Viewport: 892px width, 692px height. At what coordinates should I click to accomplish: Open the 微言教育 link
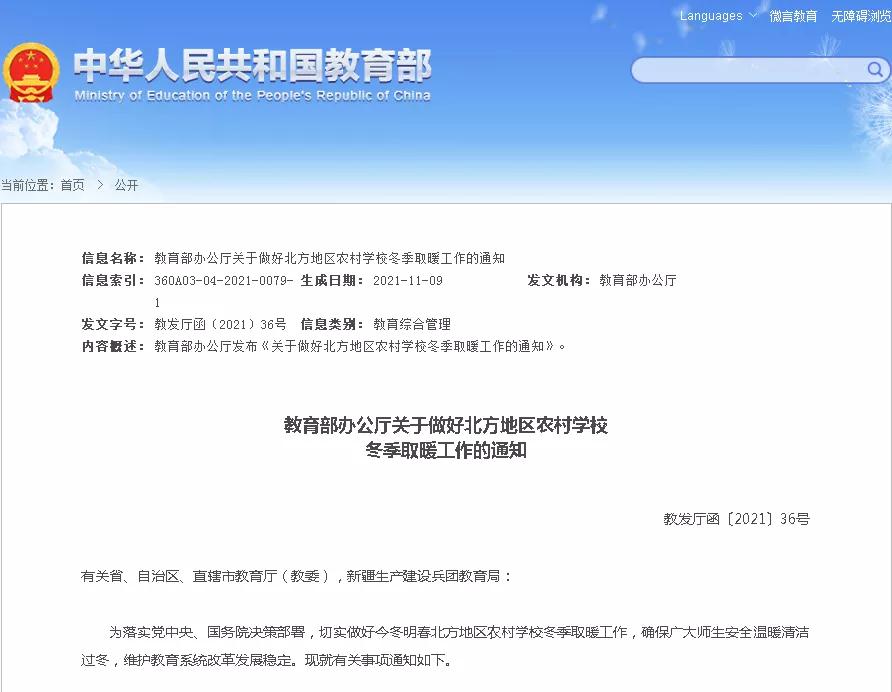coord(793,16)
